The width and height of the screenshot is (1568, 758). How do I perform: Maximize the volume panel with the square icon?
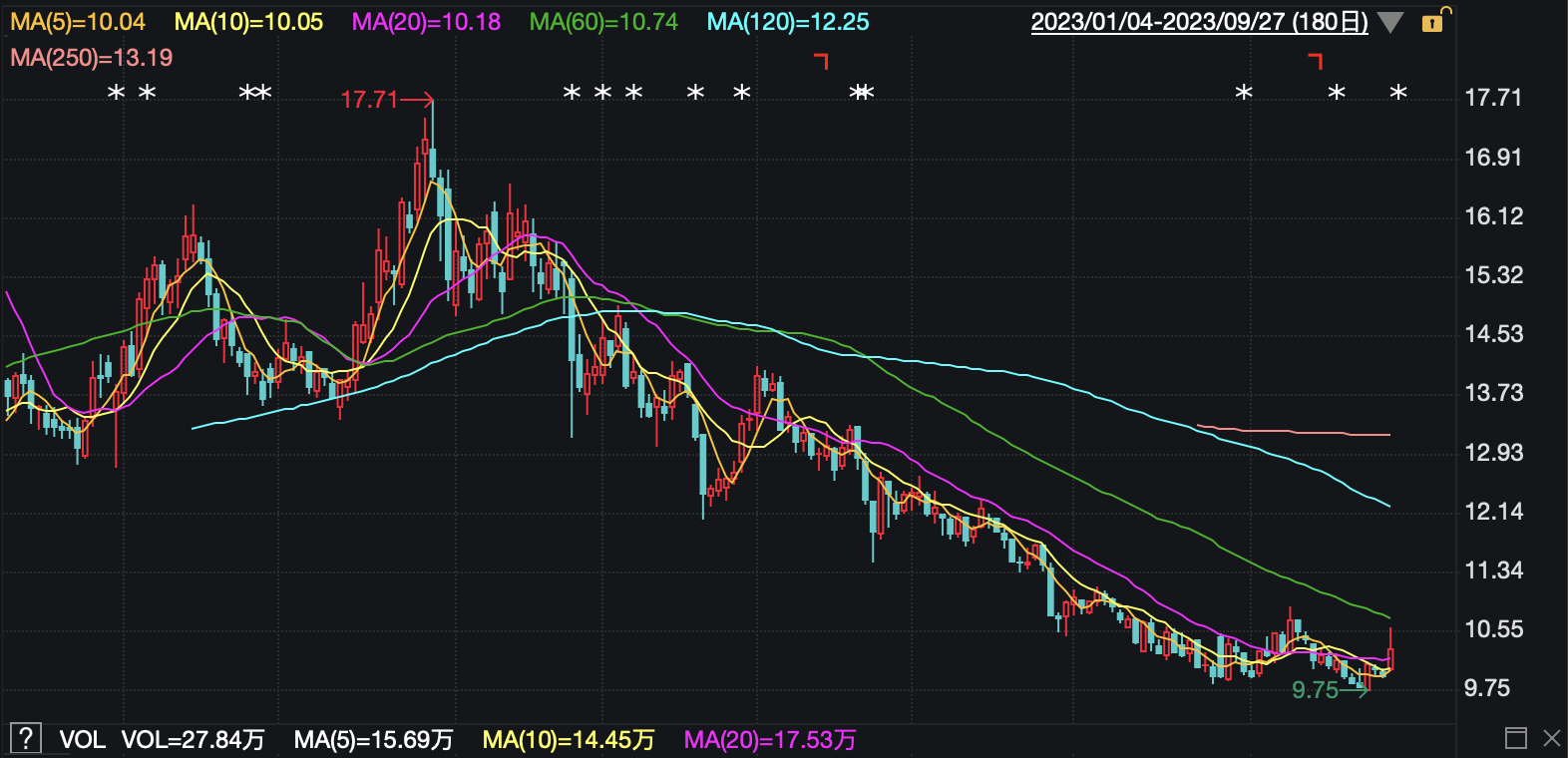[1516, 739]
